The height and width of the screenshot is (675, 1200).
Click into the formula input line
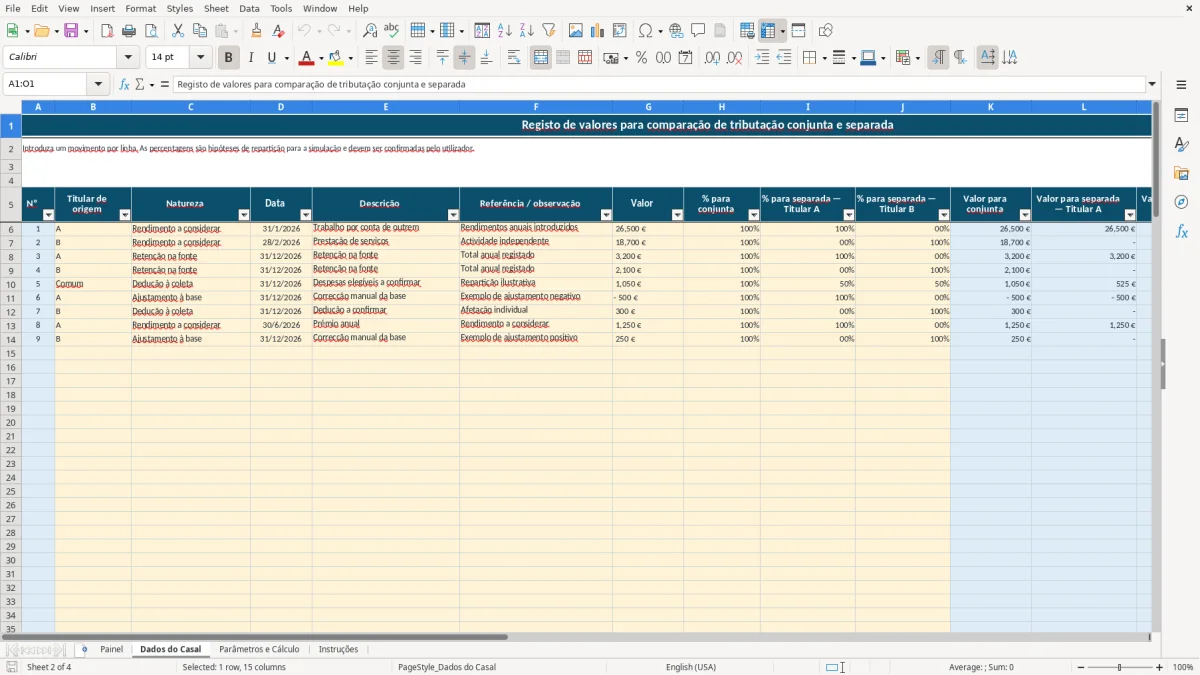click(660, 85)
